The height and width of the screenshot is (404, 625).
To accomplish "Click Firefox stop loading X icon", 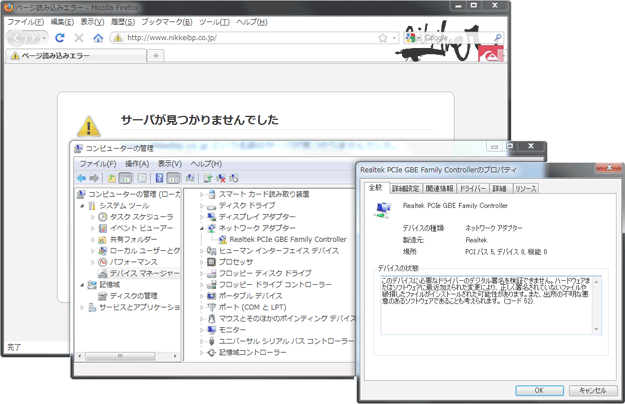I will tap(79, 38).
